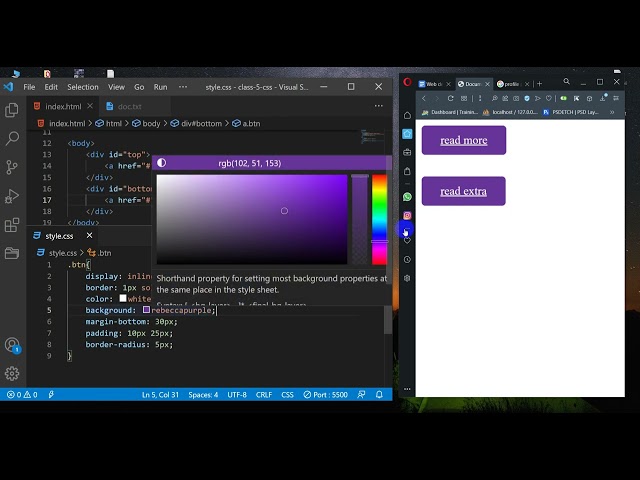Open the Accounts menu in VS Code
Screen dimensions: 640x480
pyautogui.click(x=12, y=345)
